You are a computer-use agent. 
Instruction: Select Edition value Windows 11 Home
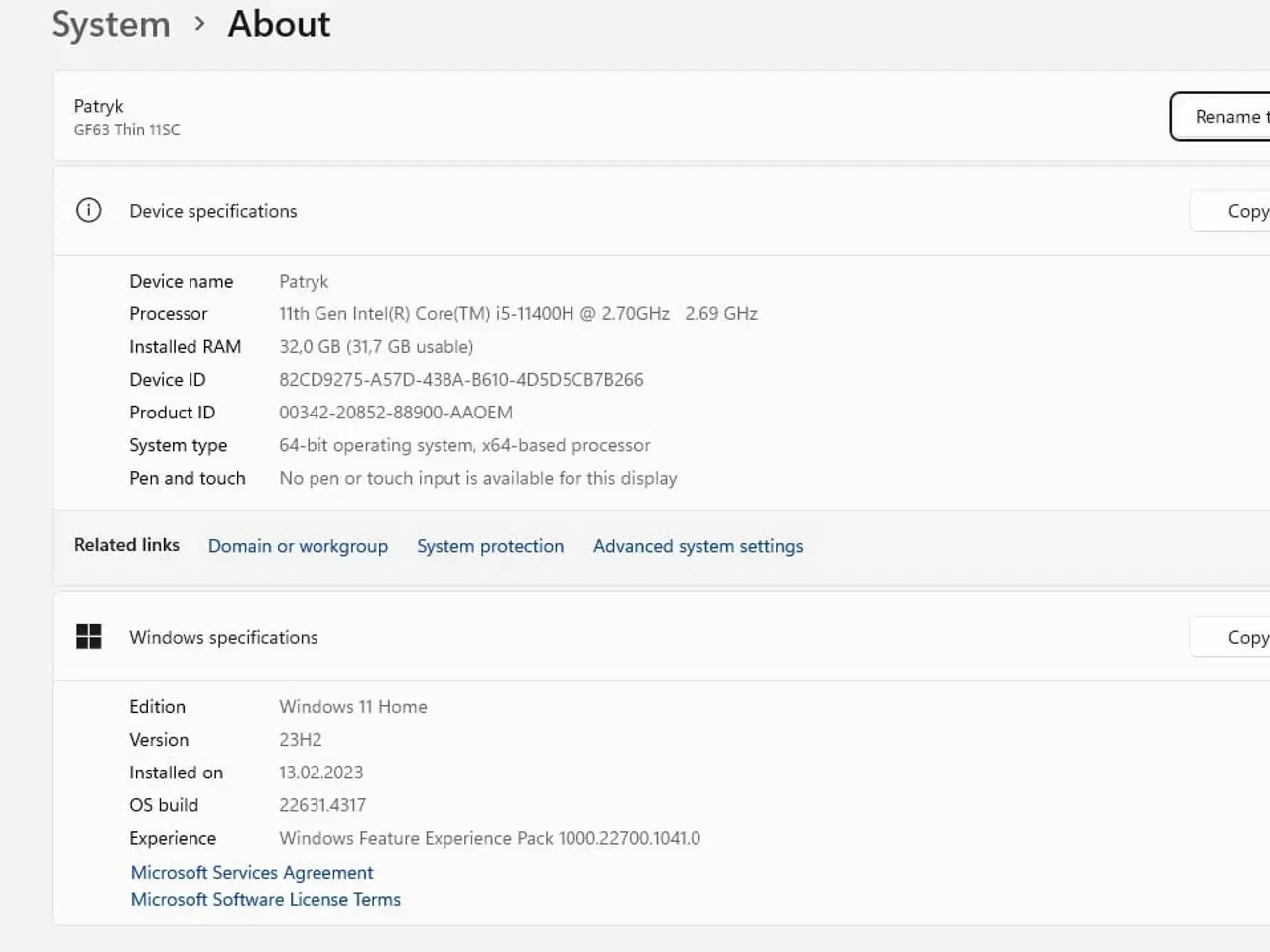pos(353,707)
